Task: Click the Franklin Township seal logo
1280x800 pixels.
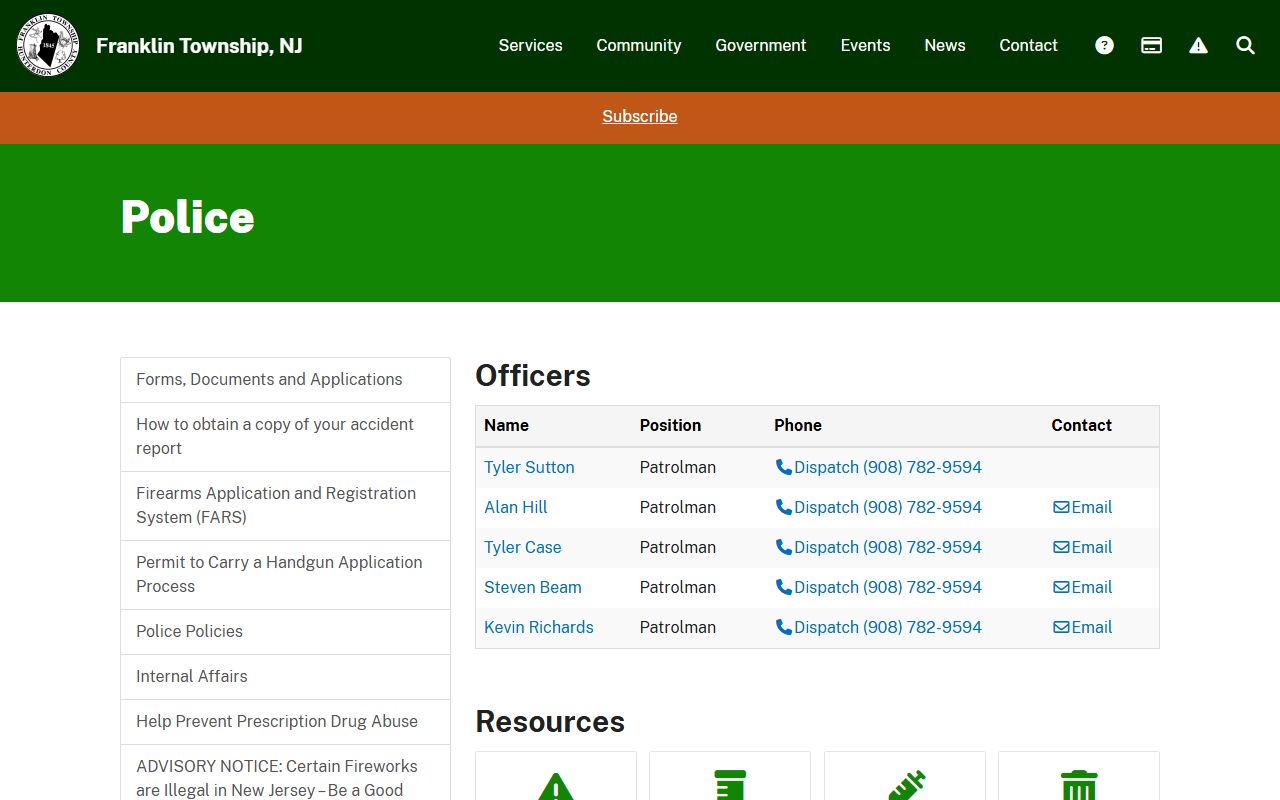Action: click(x=48, y=46)
